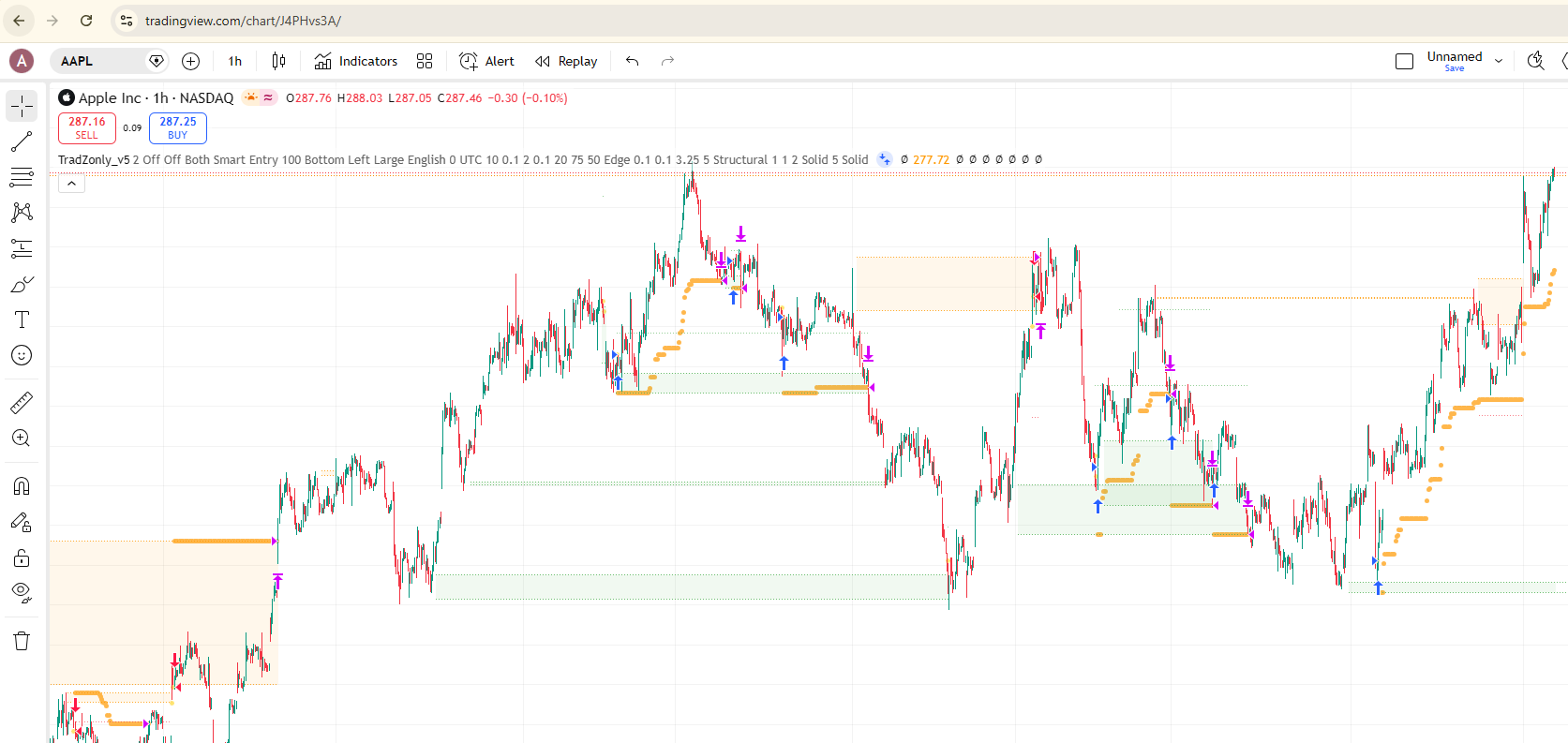Select the XABCD pattern tool
1568x743 pixels.
coord(22,213)
